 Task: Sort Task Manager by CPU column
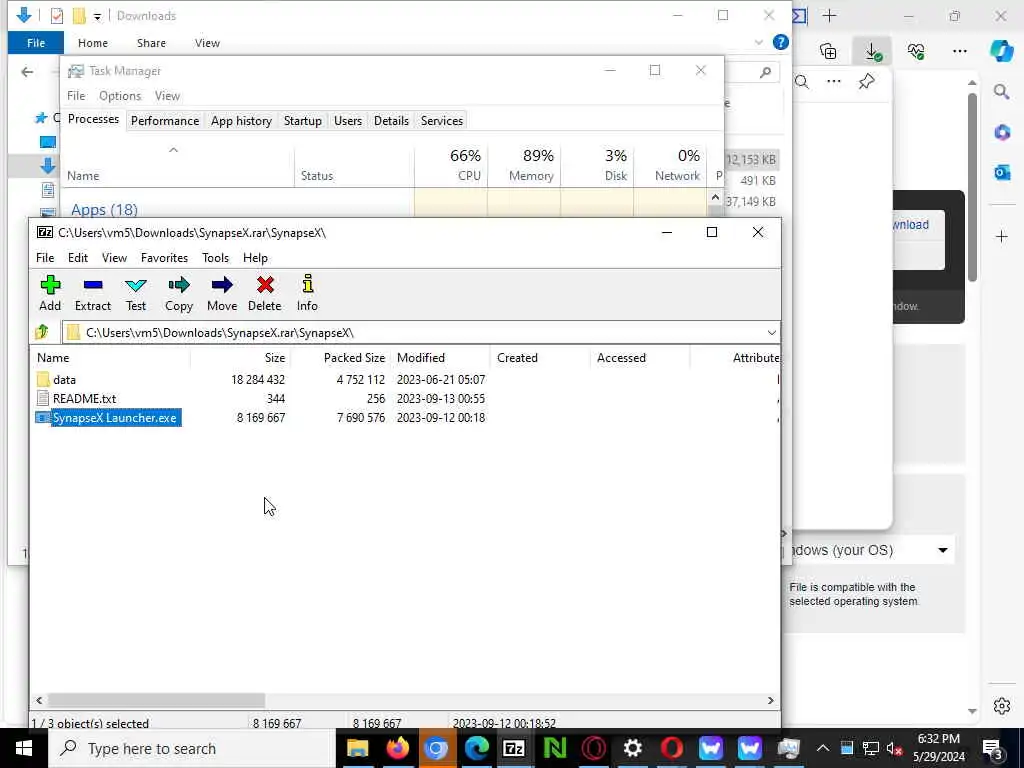pyautogui.click(x=451, y=165)
